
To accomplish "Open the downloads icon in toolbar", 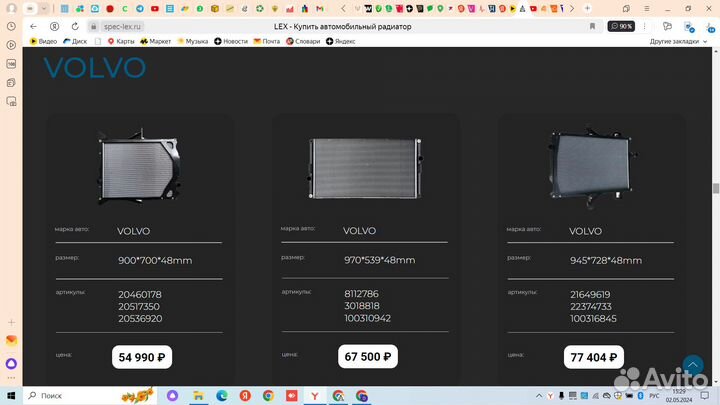I will 710,28.
